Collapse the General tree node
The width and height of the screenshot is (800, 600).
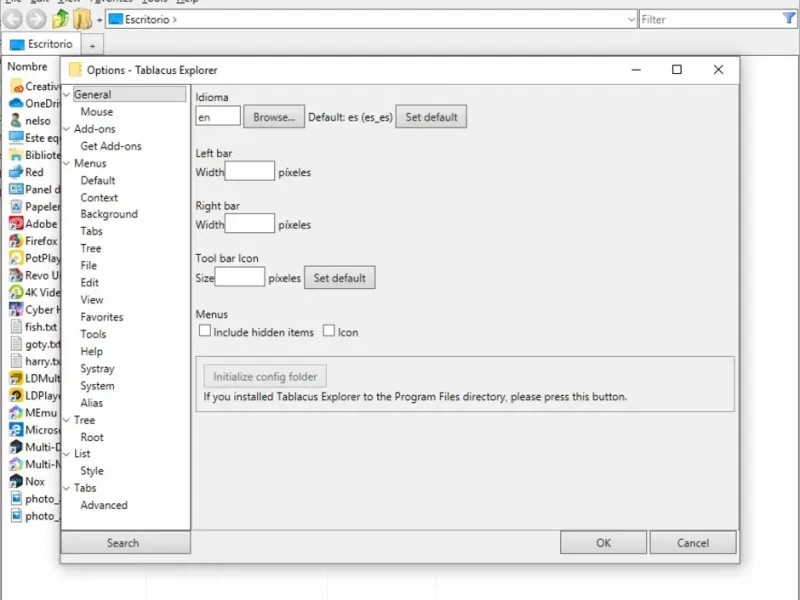pyautogui.click(x=66, y=94)
